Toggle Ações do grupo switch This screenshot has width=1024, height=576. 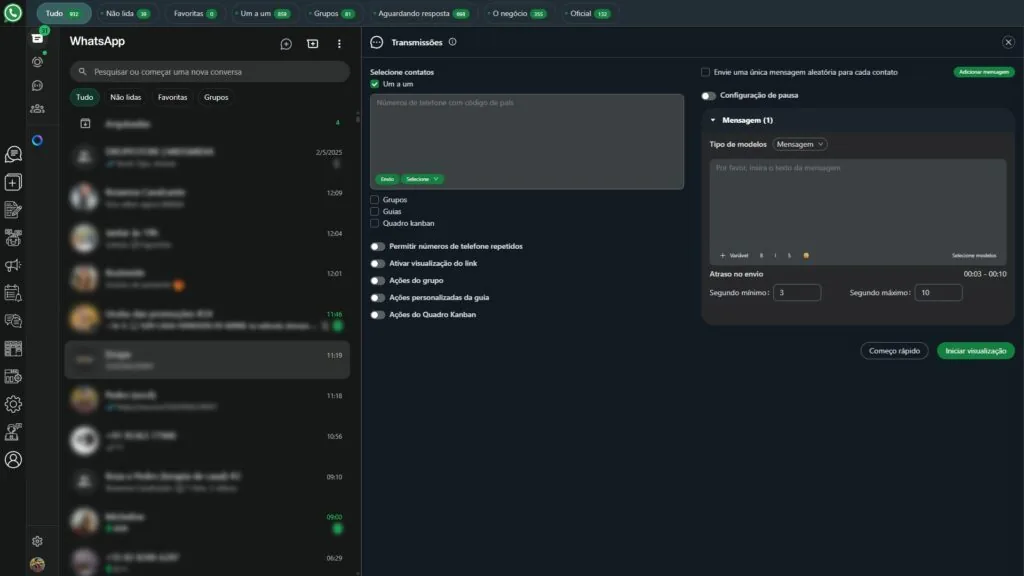(377, 281)
